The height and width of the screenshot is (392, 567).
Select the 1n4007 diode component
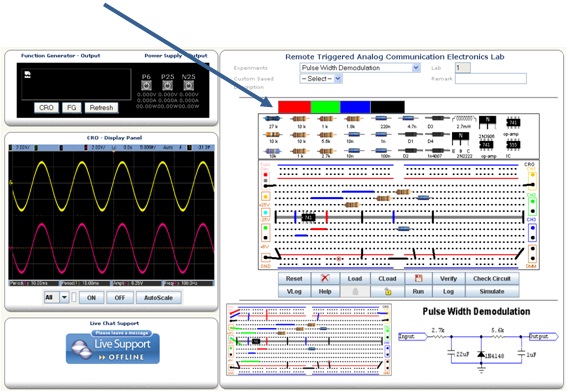[437, 150]
